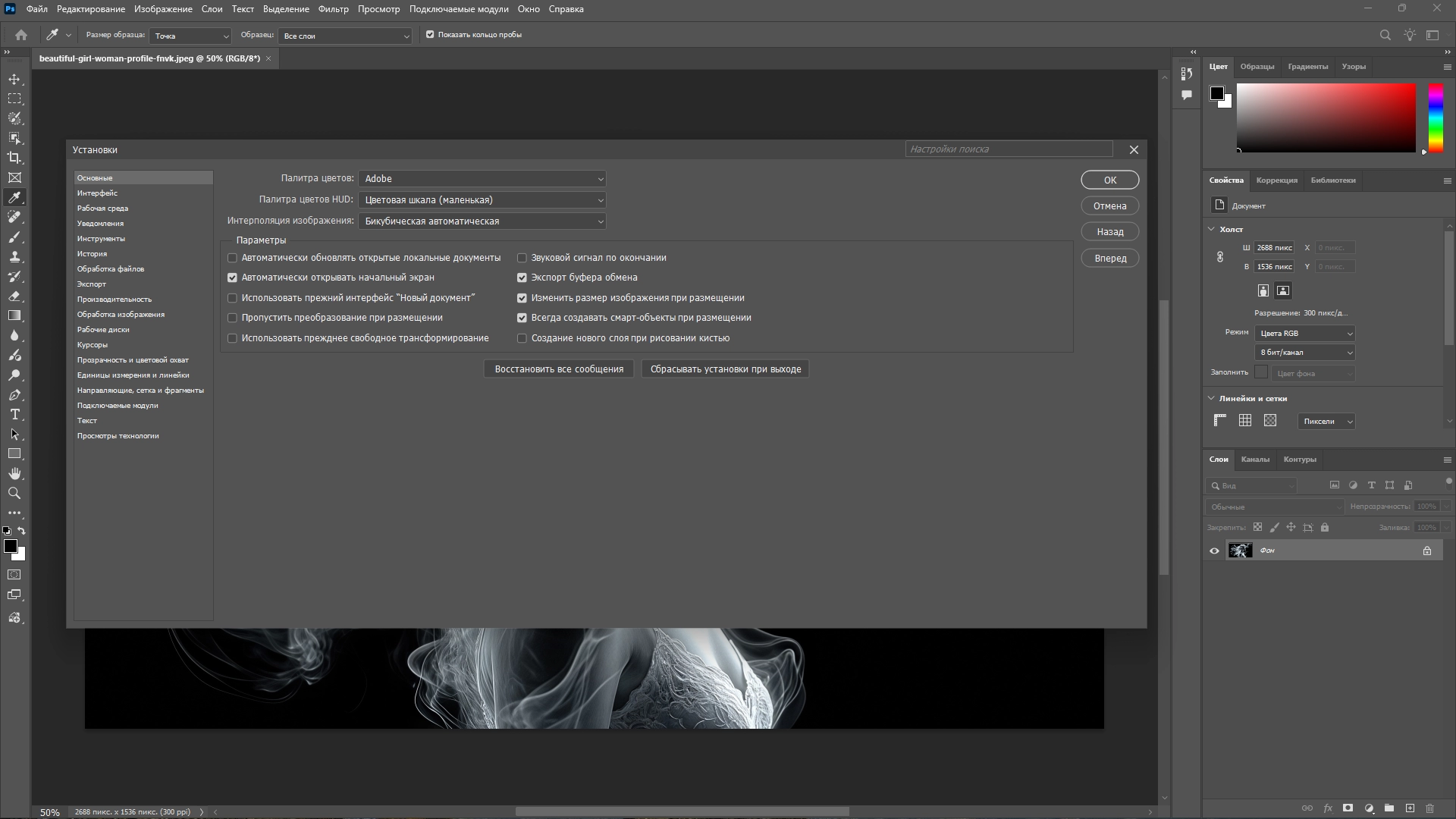Viewport: 1456px width, 819px height.
Task: Open the Фильтр menu
Action: [x=333, y=9]
